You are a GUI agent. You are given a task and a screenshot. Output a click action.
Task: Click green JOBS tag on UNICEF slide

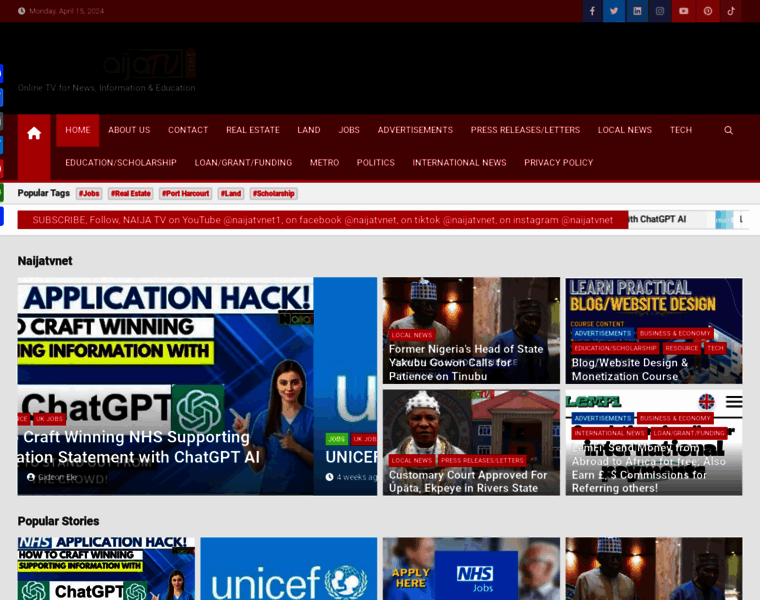[336, 439]
